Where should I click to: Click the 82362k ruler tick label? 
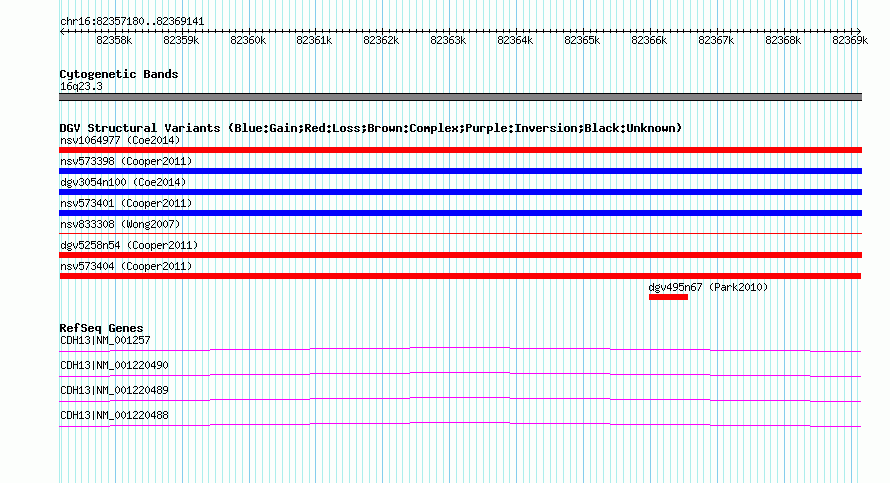coord(381,40)
